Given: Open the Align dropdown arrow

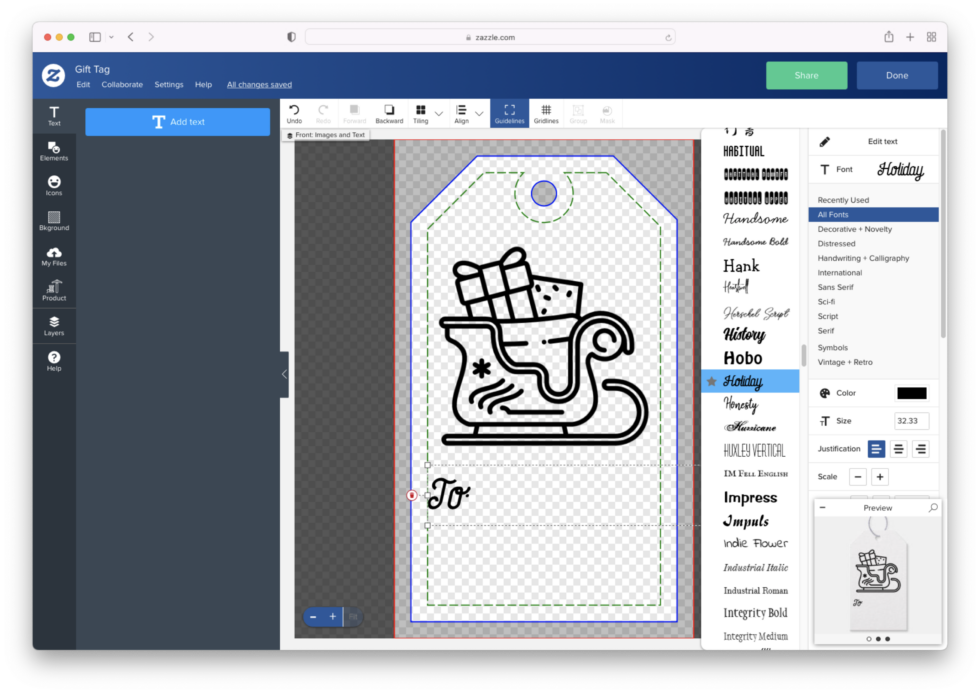Looking at the screenshot, I should tap(477, 112).
